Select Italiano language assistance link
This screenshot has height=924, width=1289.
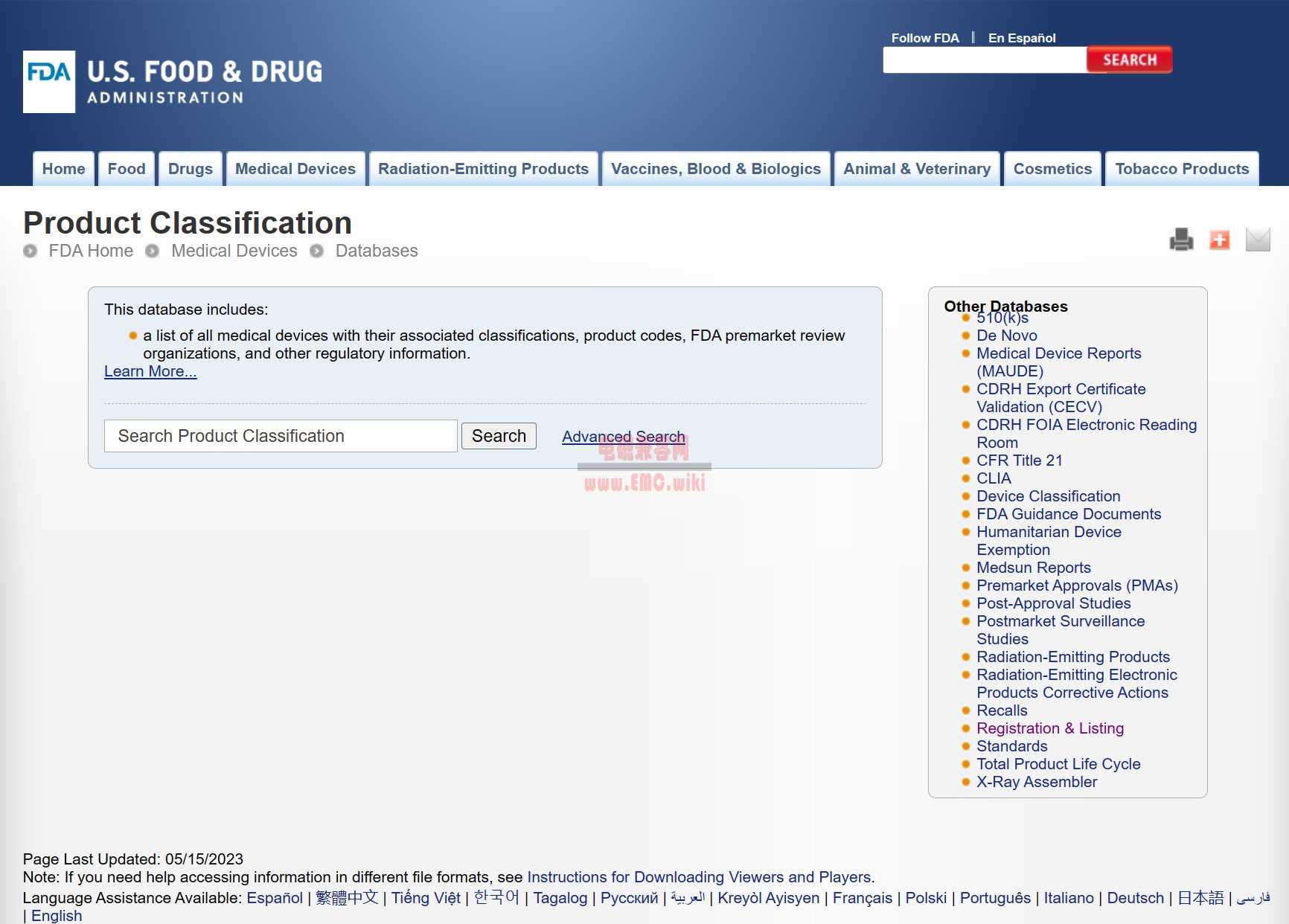(x=1069, y=898)
